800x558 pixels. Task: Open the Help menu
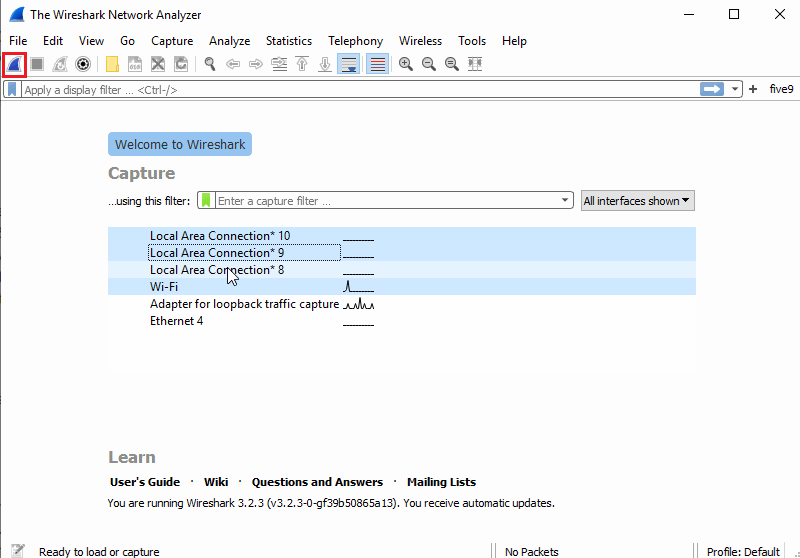[x=514, y=41]
